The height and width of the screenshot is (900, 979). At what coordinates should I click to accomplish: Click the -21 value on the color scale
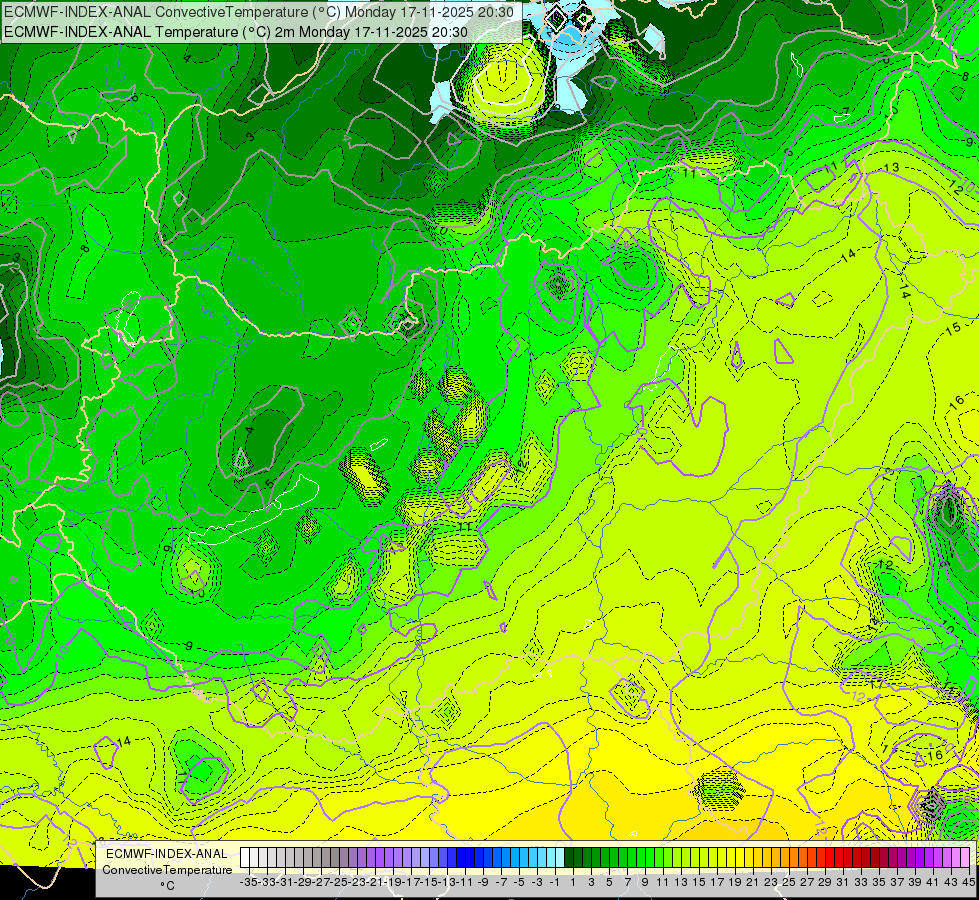(x=375, y=883)
